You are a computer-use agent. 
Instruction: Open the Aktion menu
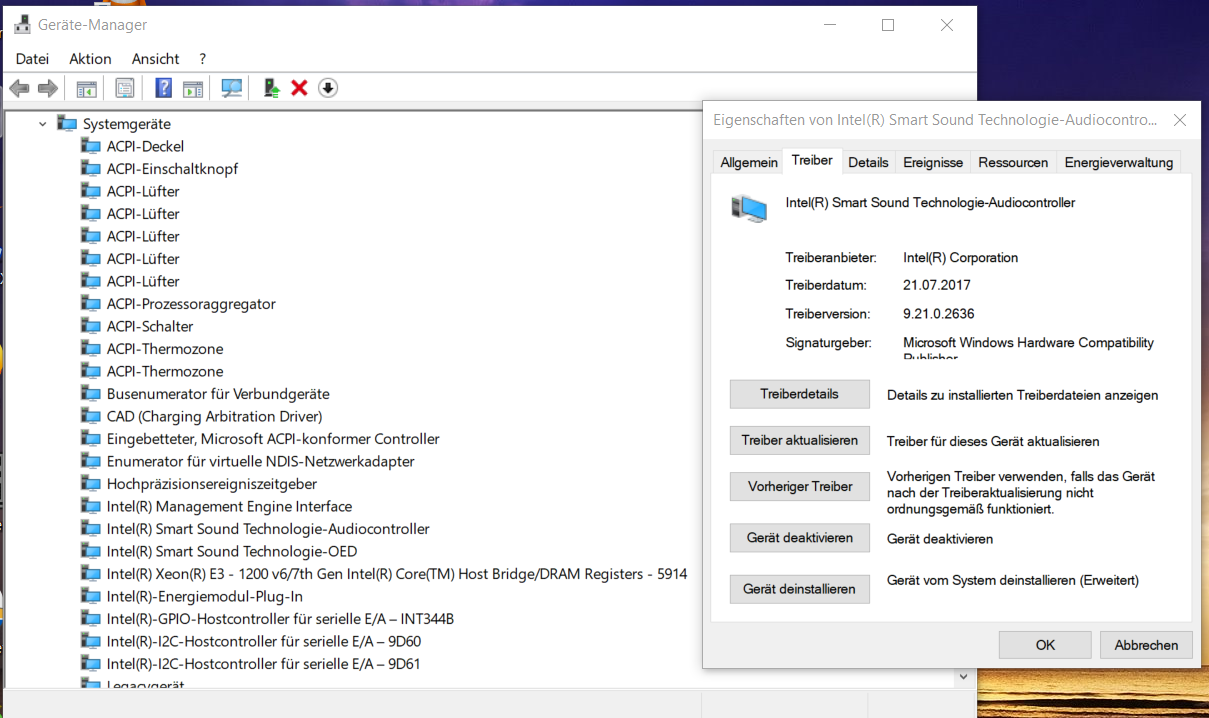[90, 59]
